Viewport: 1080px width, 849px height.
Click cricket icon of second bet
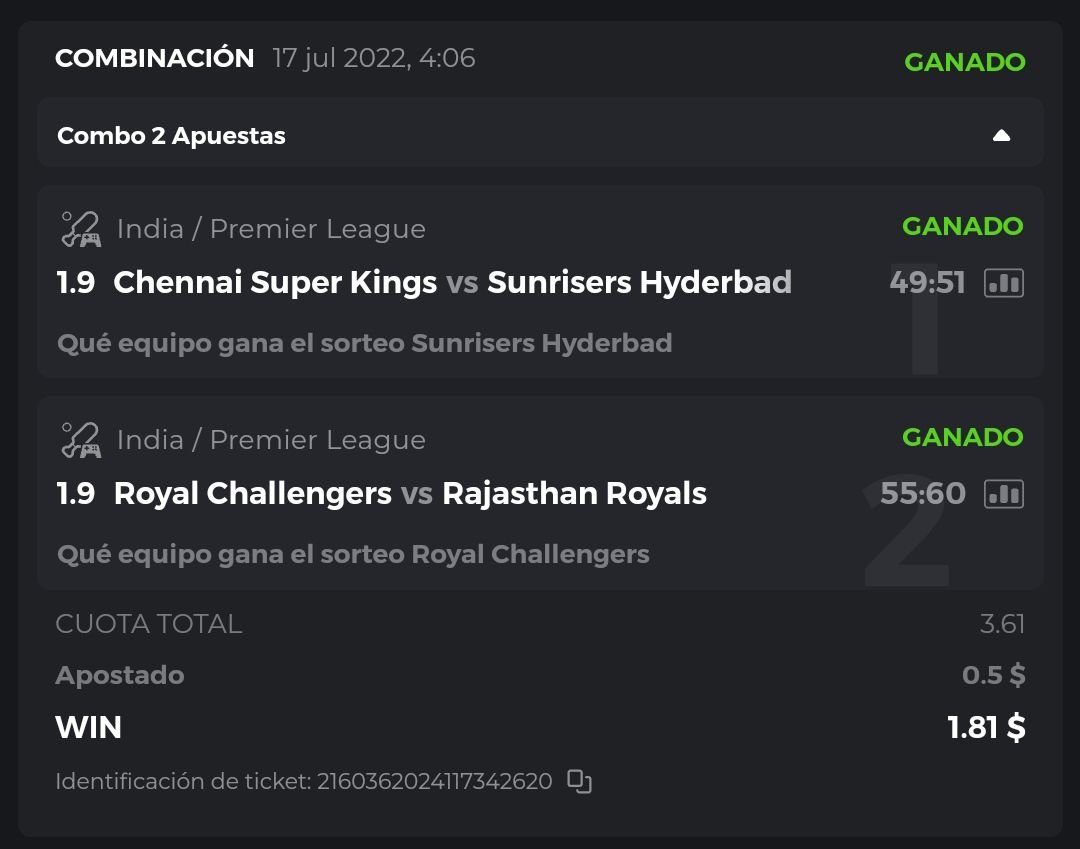(x=80, y=440)
